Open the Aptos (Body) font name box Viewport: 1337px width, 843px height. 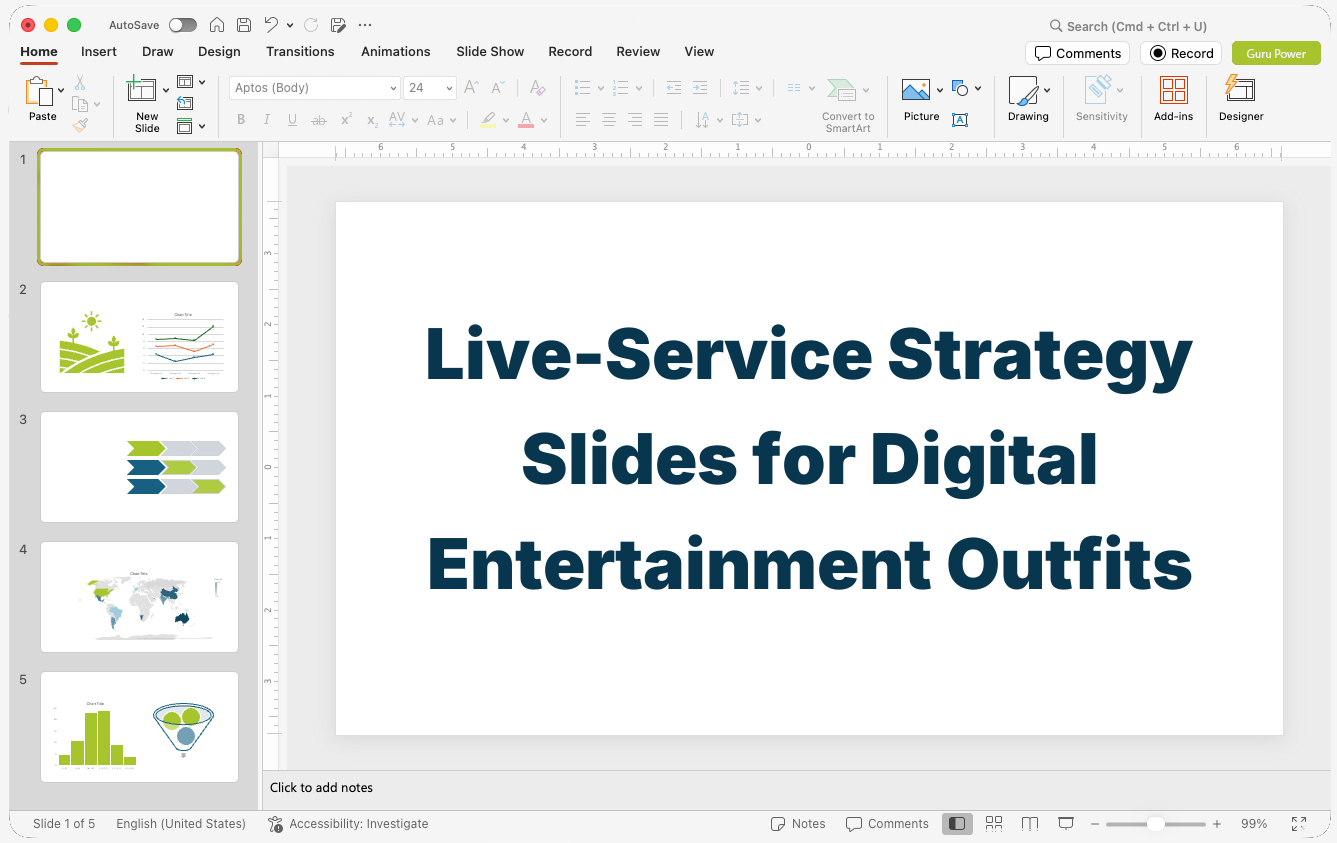(315, 88)
